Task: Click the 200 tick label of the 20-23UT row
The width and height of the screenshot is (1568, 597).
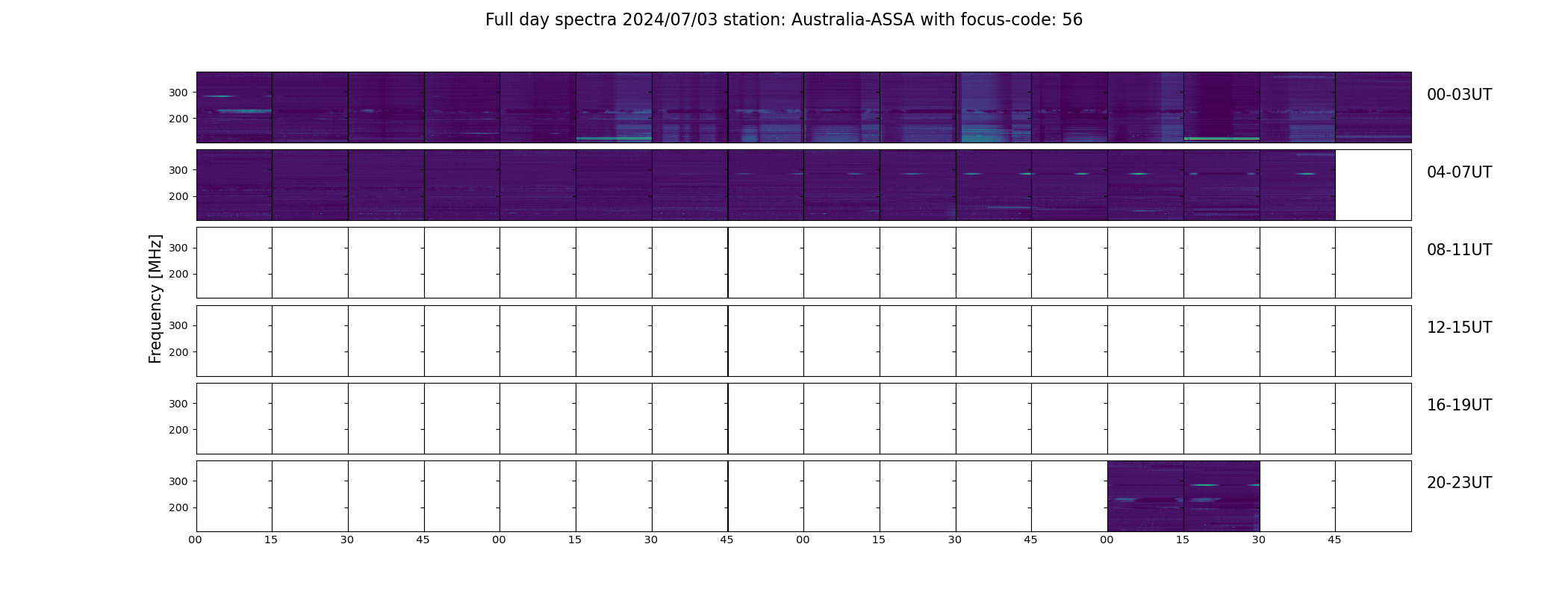Action: pyautogui.click(x=178, y=507)
